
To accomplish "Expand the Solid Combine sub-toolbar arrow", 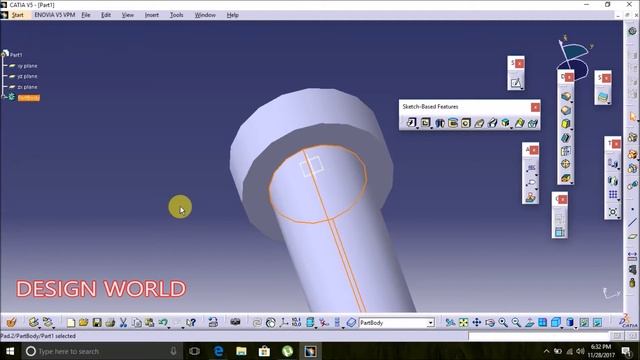I will click(x=511, y=128).
